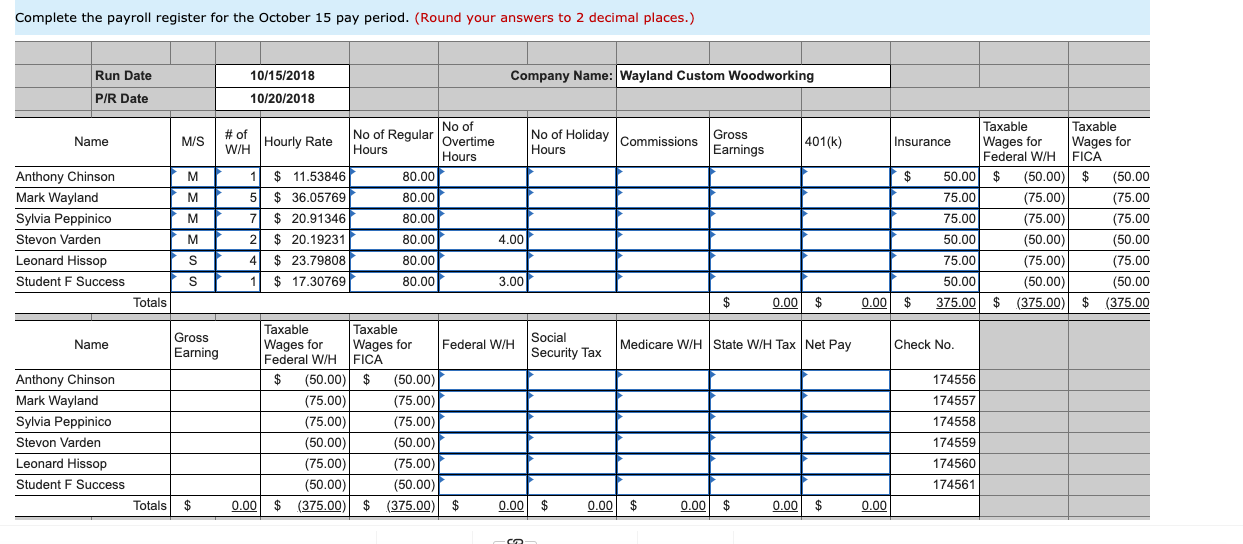Click Mark Wayland's Net Pay field

(845, 401)
